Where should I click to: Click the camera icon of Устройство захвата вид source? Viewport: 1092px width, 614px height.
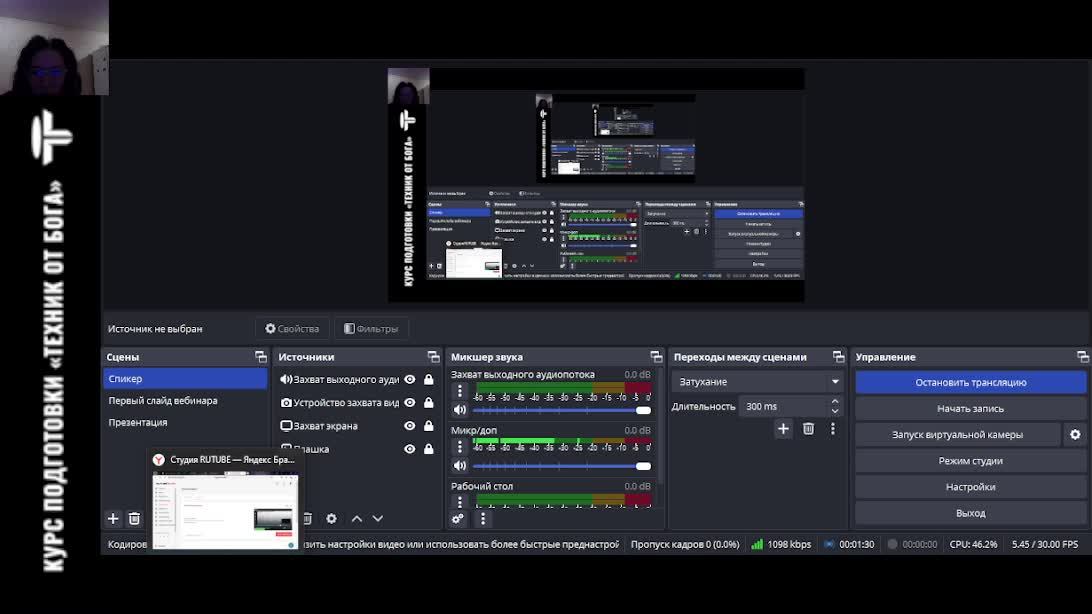pyautogui.click(x=286, y=402)
